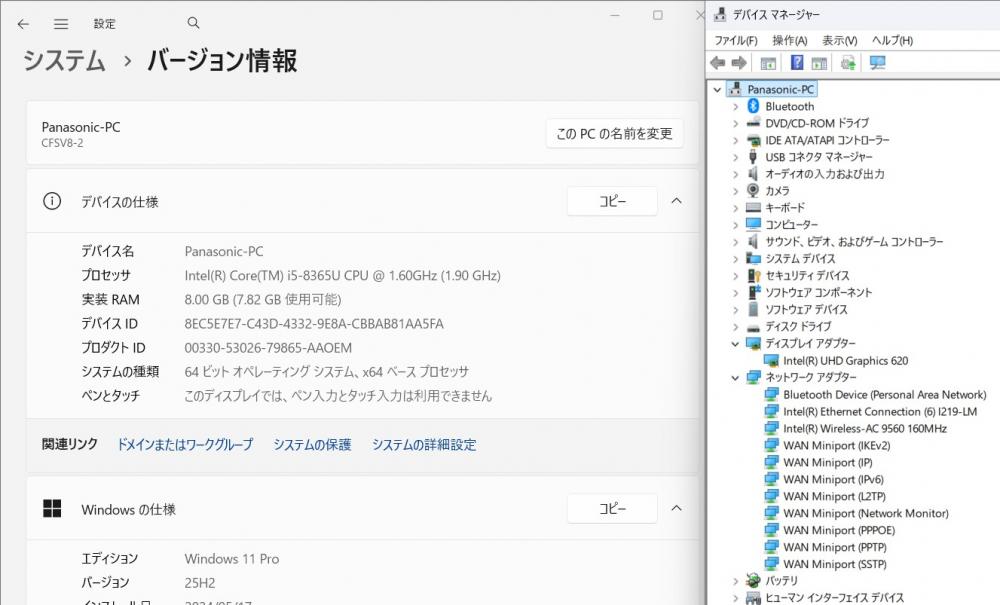Click the blue help question-mark toolbar icon
Viewport: 1000px width, 605px height.
tap(797, 62)
